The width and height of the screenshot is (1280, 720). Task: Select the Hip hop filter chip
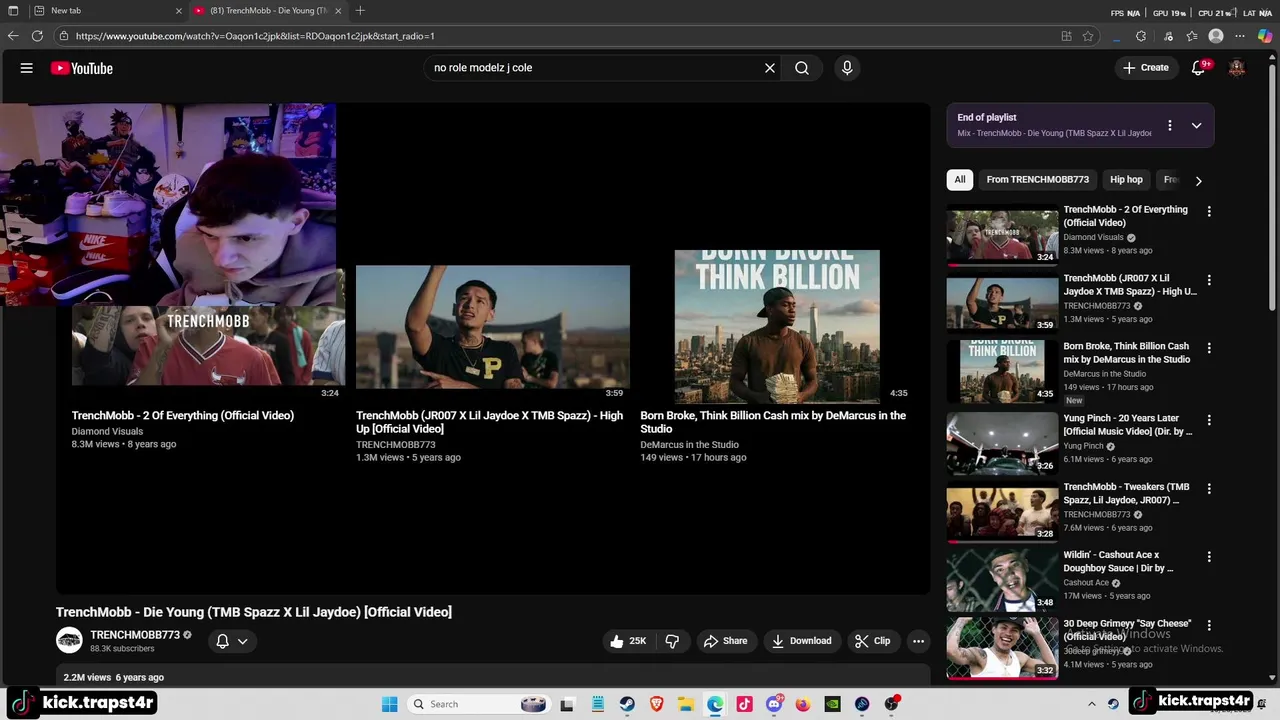[1126, 180]
